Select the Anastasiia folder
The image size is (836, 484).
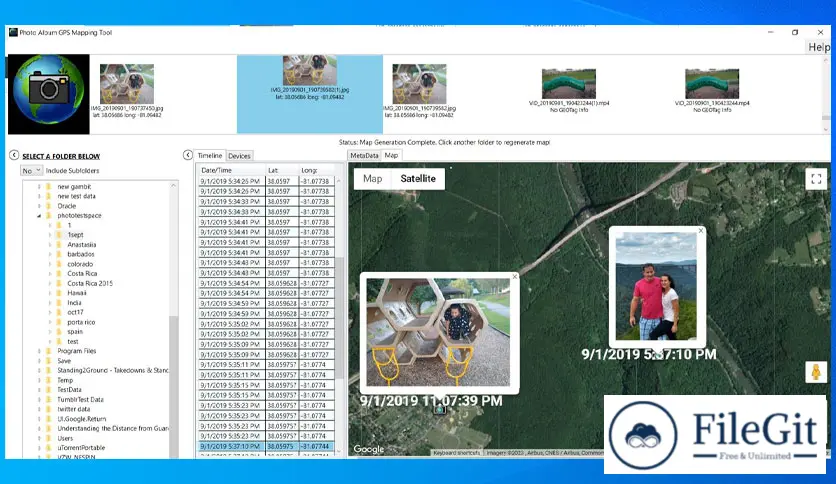point(82,245)
